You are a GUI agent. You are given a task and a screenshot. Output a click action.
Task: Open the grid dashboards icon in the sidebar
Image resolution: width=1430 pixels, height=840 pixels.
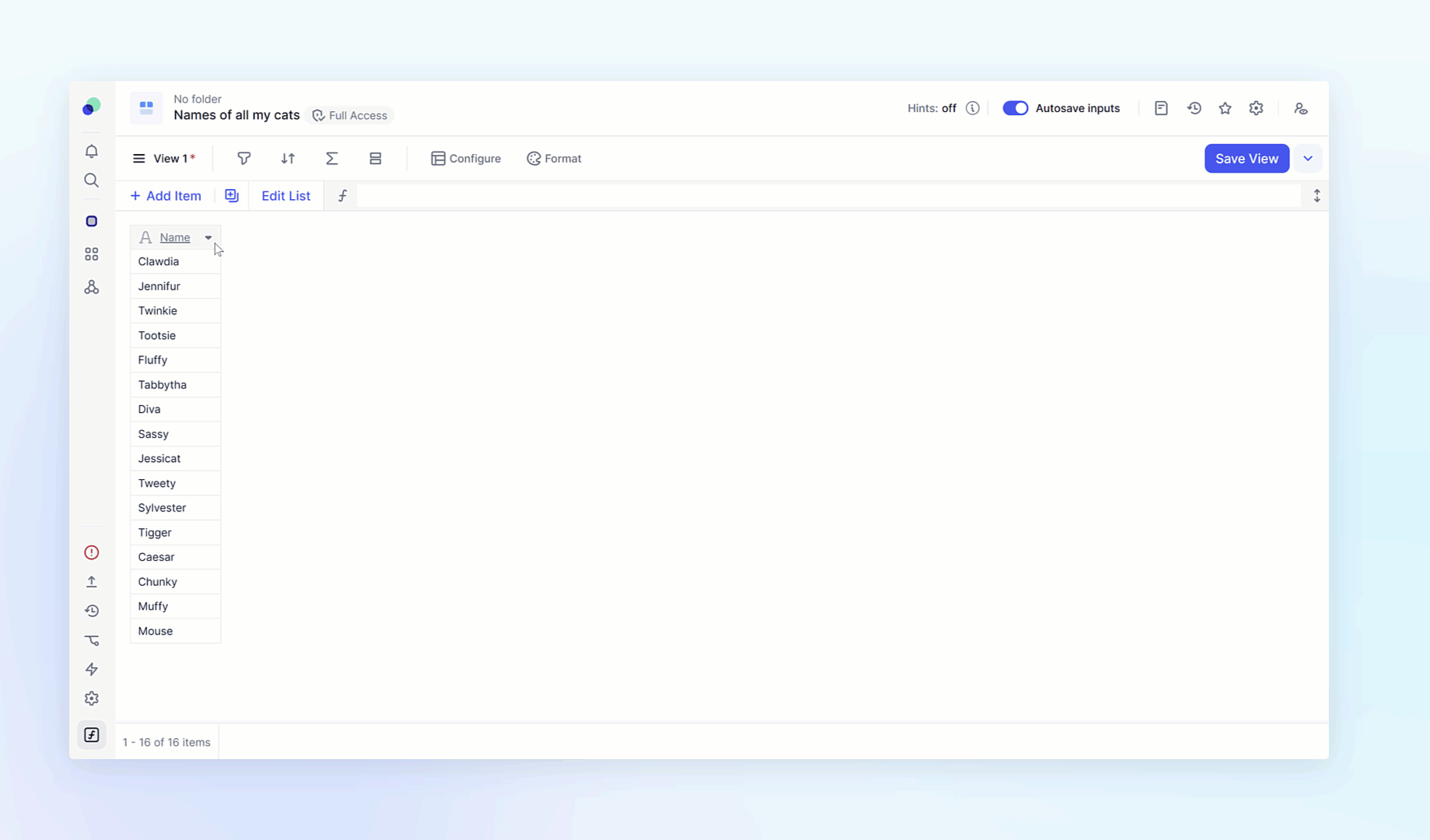[x=91, y=254]
